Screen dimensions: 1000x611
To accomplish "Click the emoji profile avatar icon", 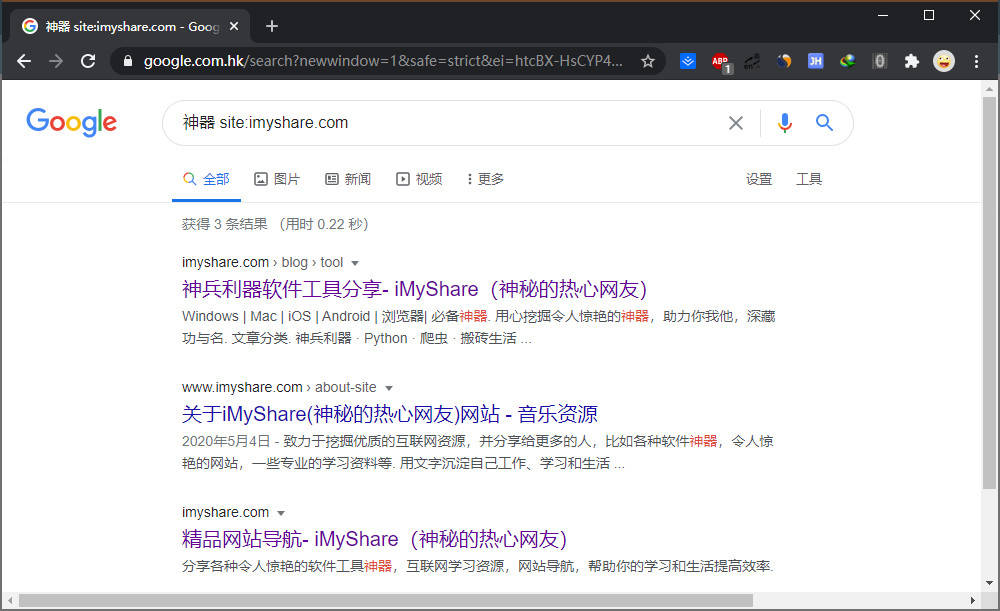I will (x=944, y=61).
